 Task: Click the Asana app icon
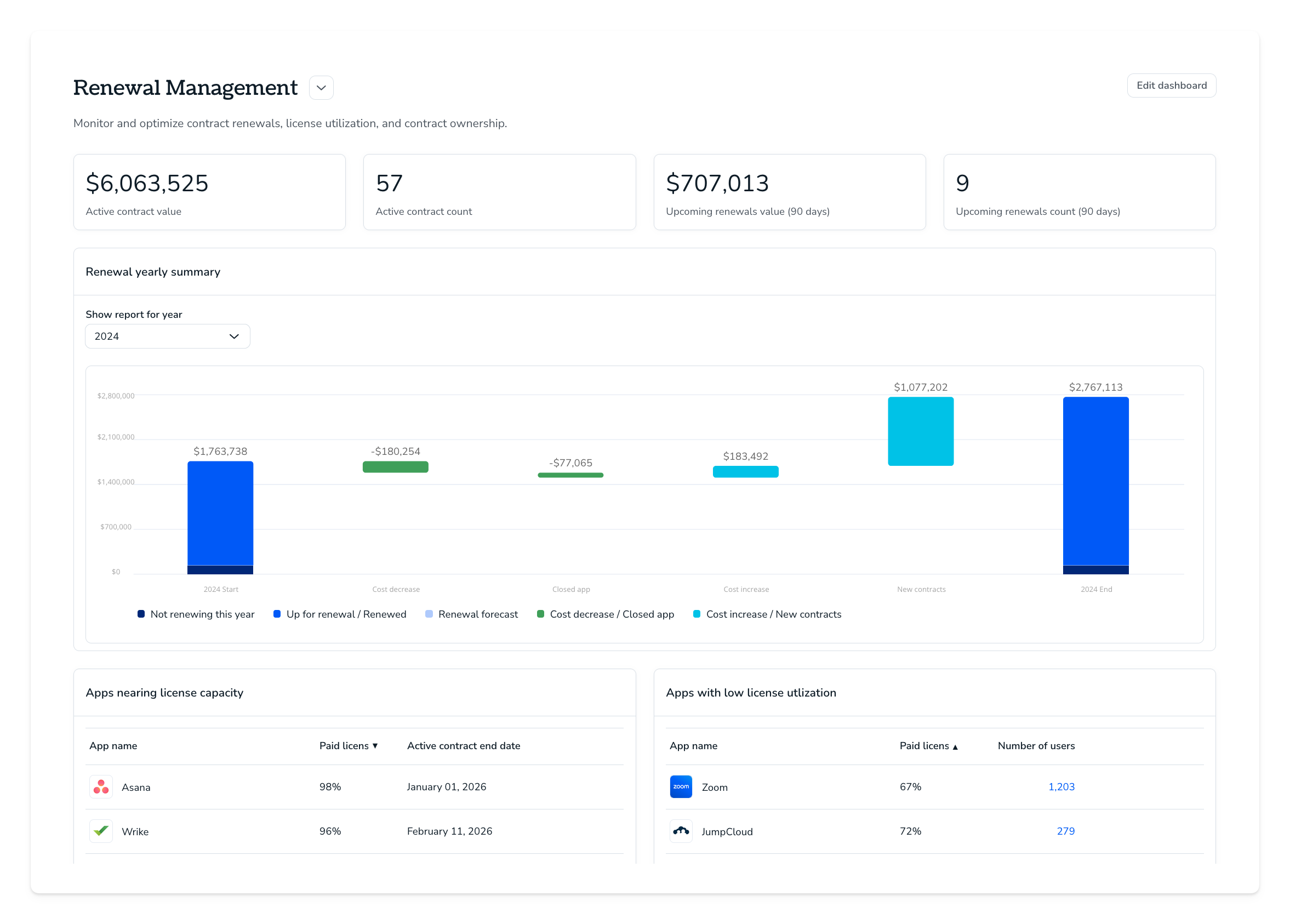pyautogui.click(x=101, y=787)
